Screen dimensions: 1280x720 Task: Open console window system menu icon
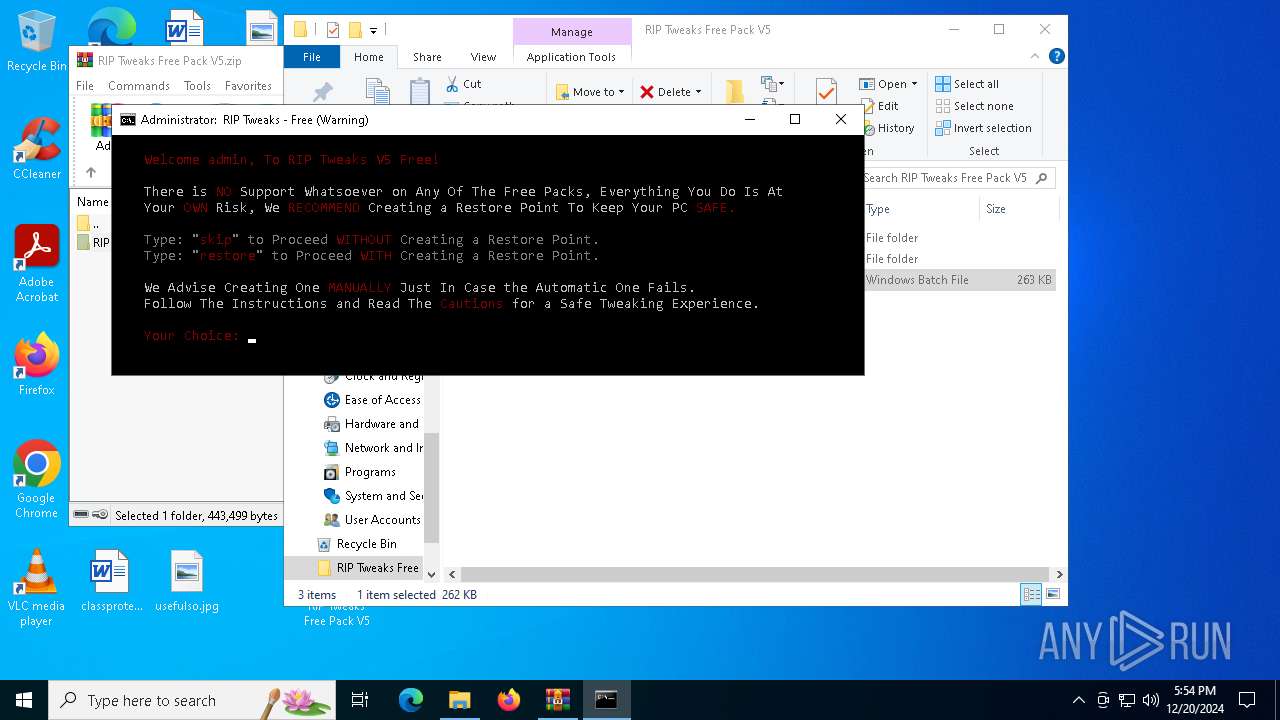[128, 120]
